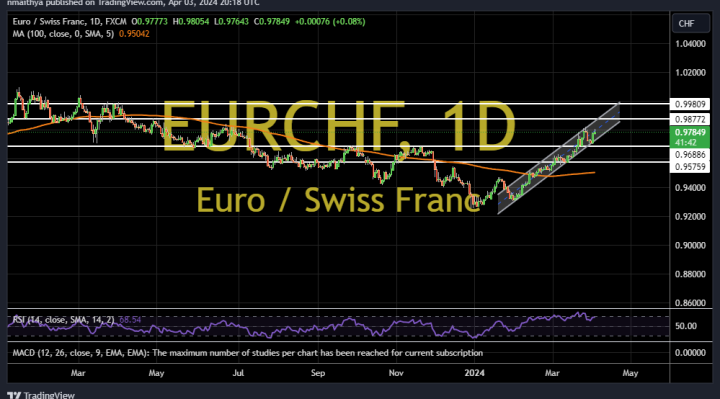720x399 pixels.
Task: Click the RSI 50.00 scale label
Action: 686,326
